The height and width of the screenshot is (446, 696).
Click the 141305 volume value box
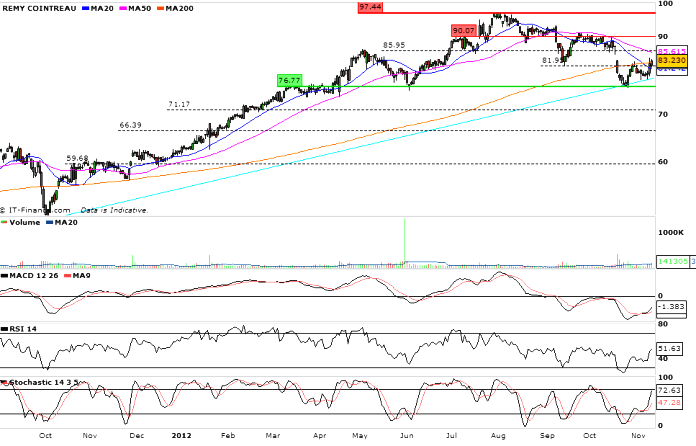tap(672, 261)
